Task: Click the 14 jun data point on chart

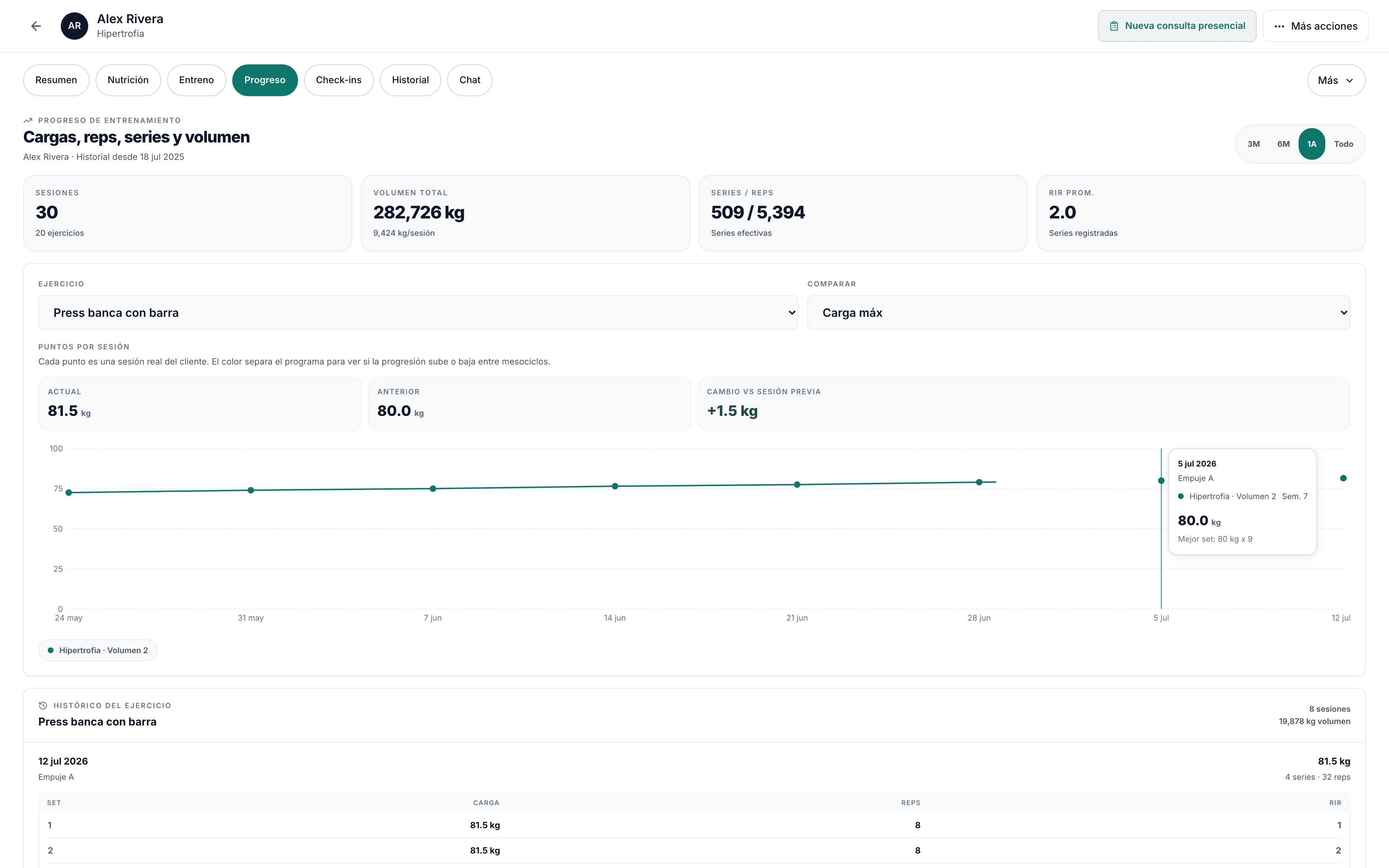Action: 615,486
